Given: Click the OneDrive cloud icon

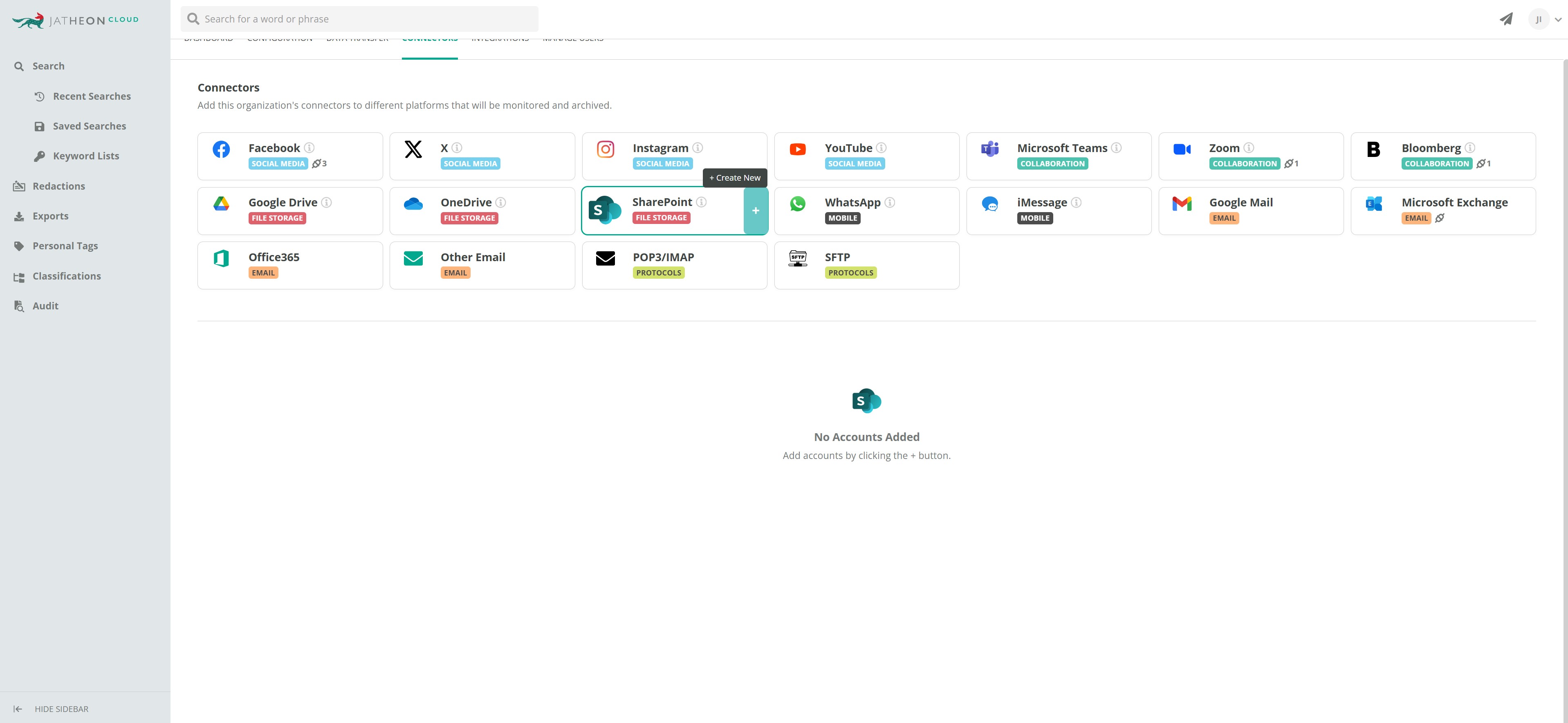Looking at the screenshot, I should click(x=413, y=204).
